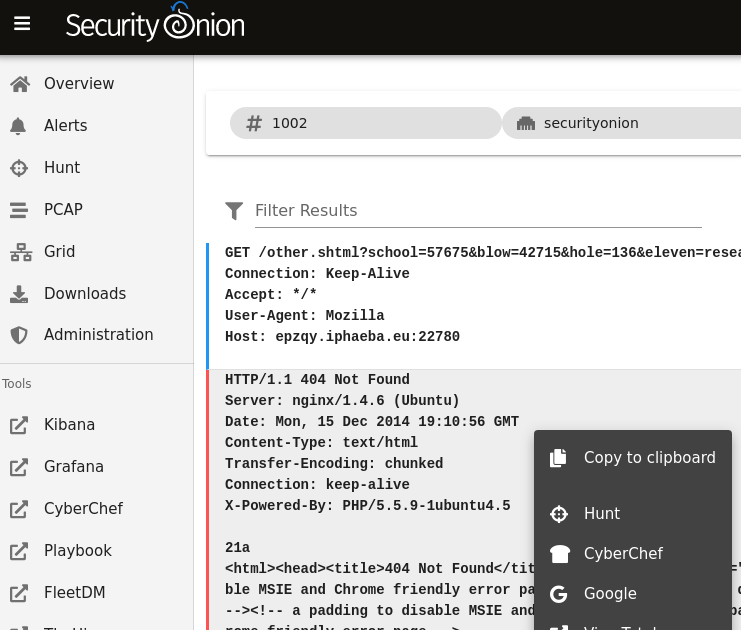Screen dimensions: 741x630
Task: Click the 1002 job ID chip
Action: [365, 123]
